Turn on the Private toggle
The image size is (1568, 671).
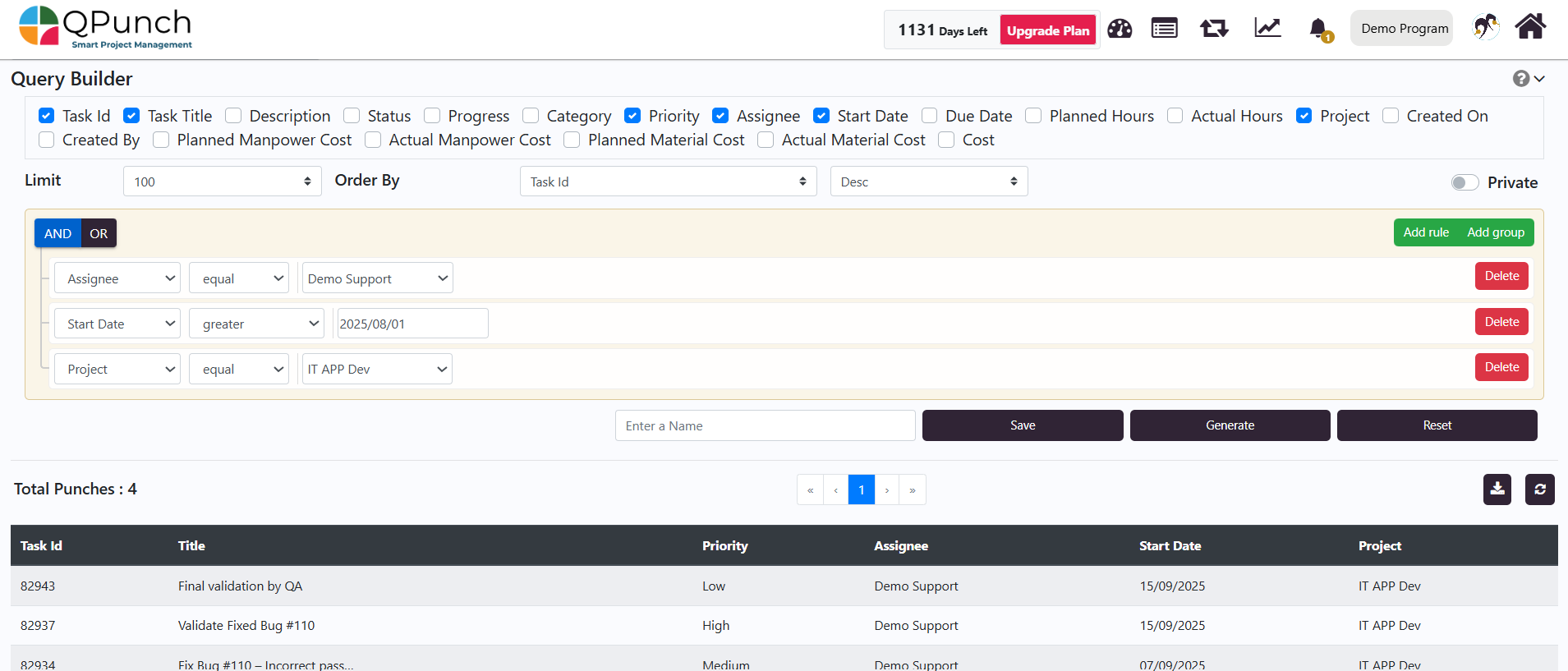click(x=1465, y=182)
